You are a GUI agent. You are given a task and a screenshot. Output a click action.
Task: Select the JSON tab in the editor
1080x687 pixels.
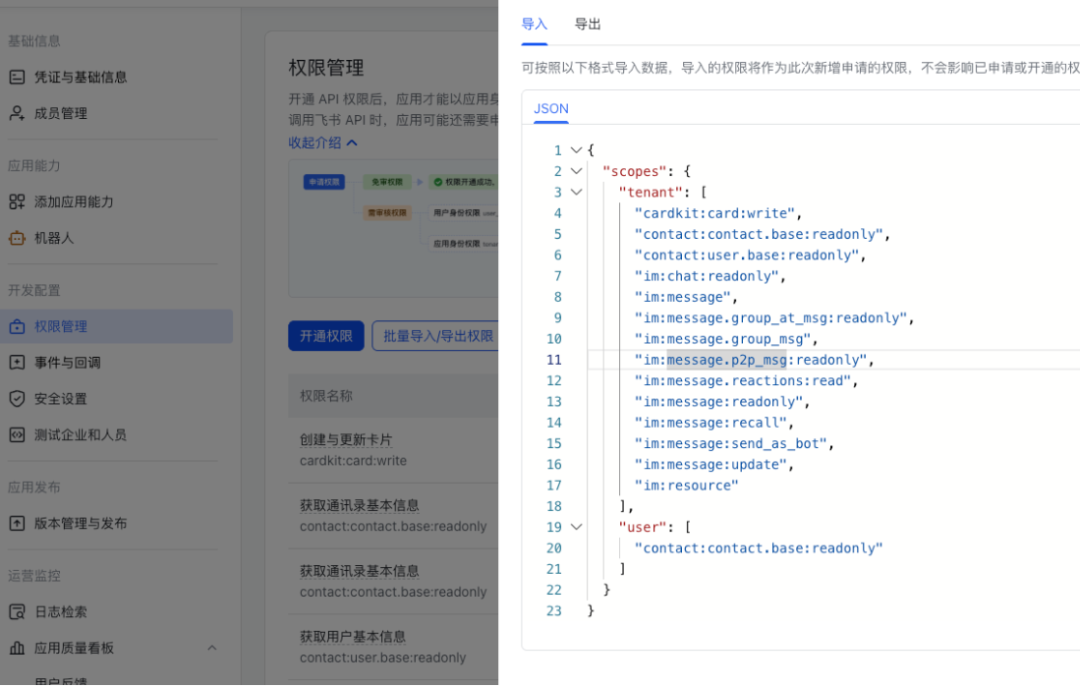point(551,109)
